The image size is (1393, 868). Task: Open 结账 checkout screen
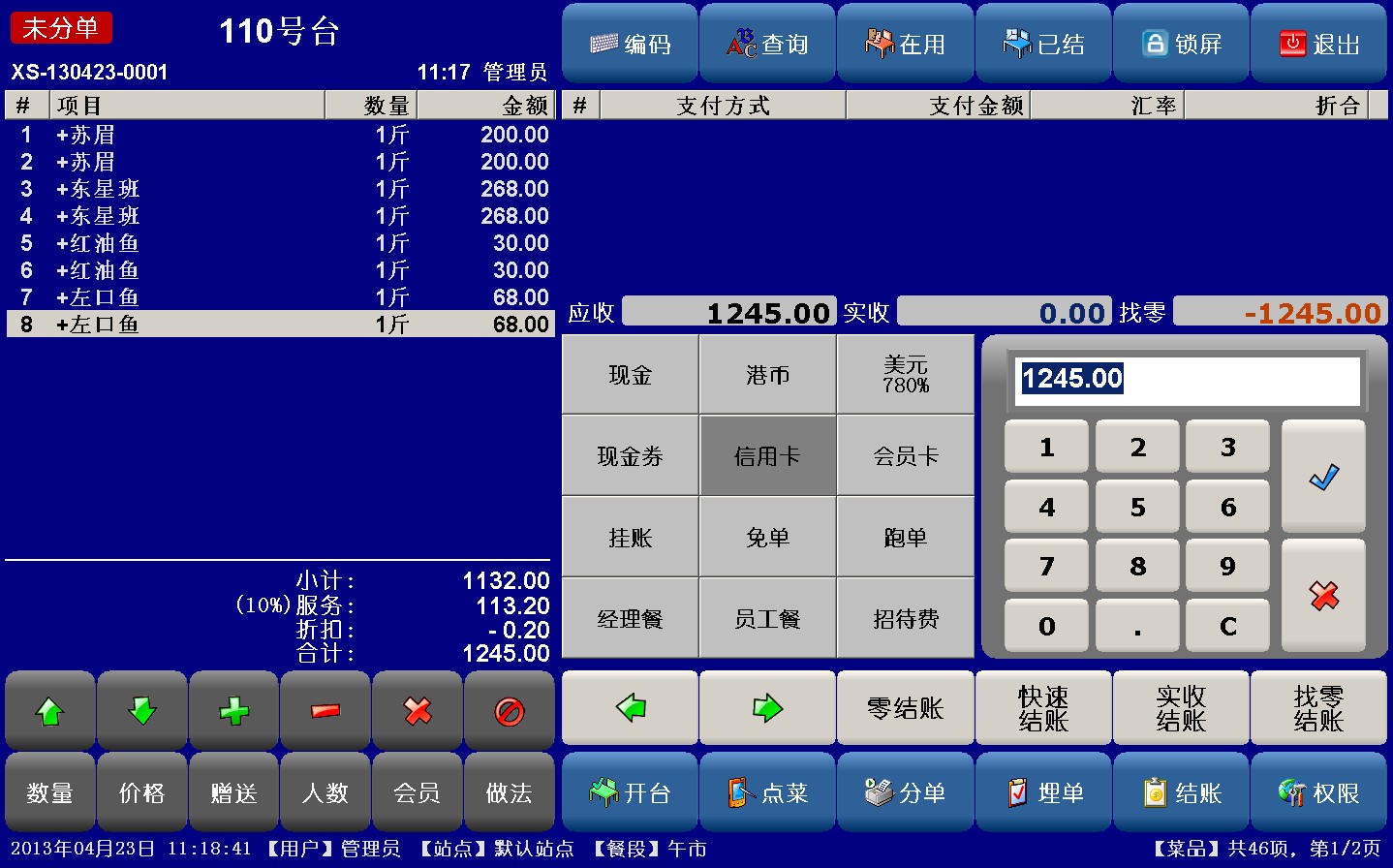(1181, 791)
